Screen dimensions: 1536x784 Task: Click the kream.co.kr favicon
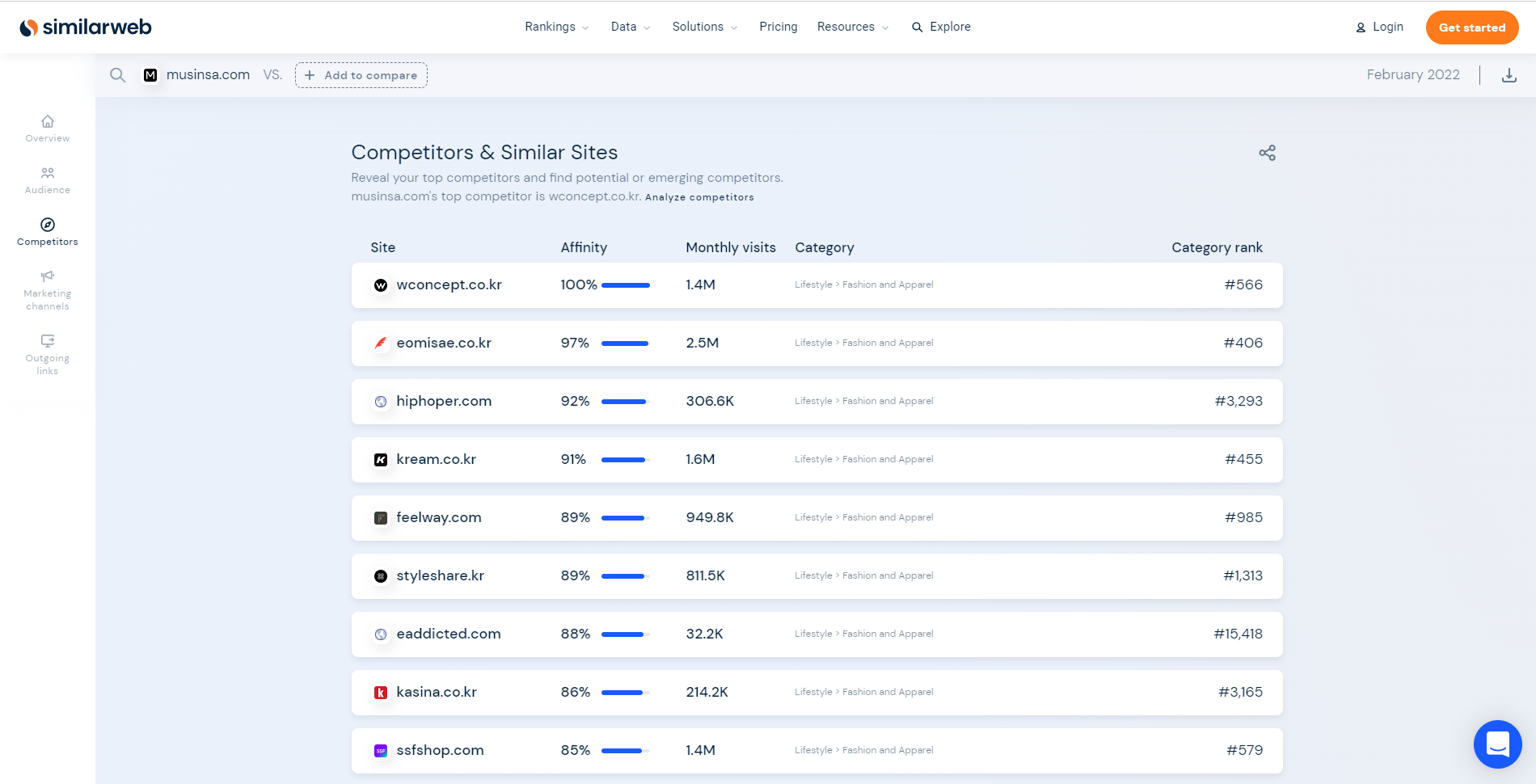[381, 460]
